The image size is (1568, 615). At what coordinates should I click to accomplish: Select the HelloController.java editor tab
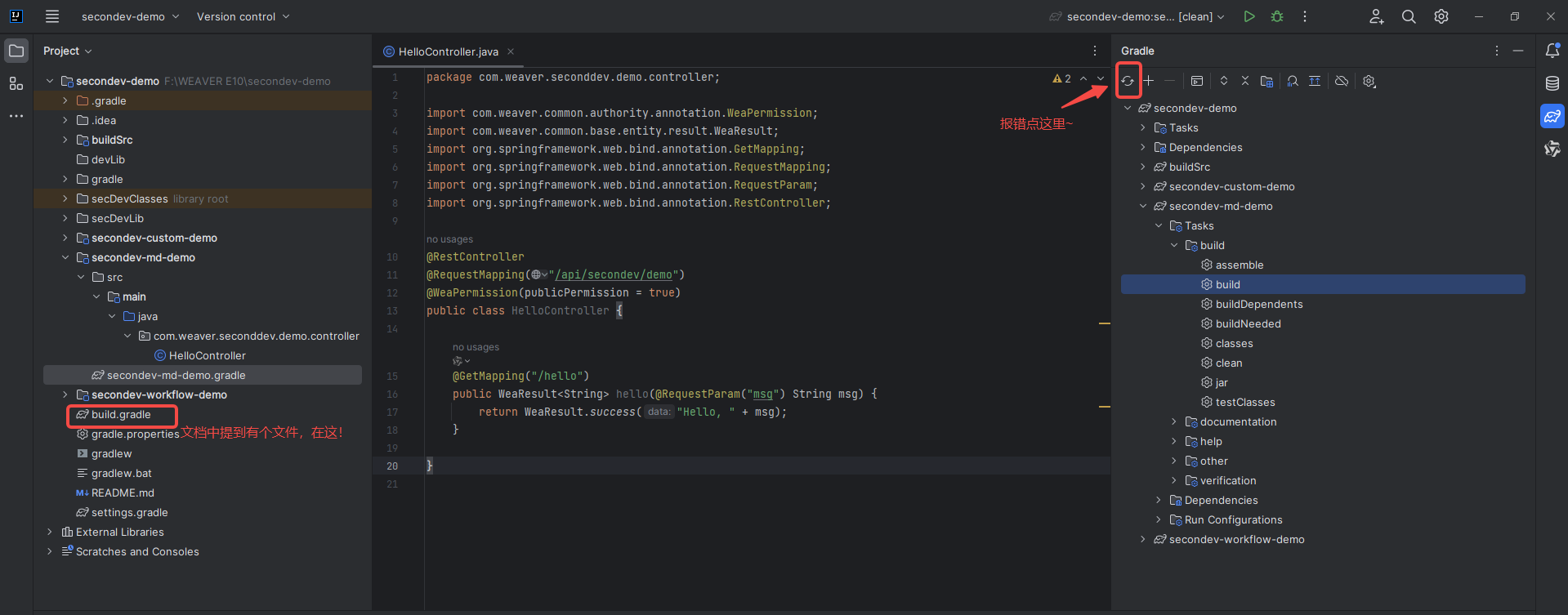coord(448,51)
